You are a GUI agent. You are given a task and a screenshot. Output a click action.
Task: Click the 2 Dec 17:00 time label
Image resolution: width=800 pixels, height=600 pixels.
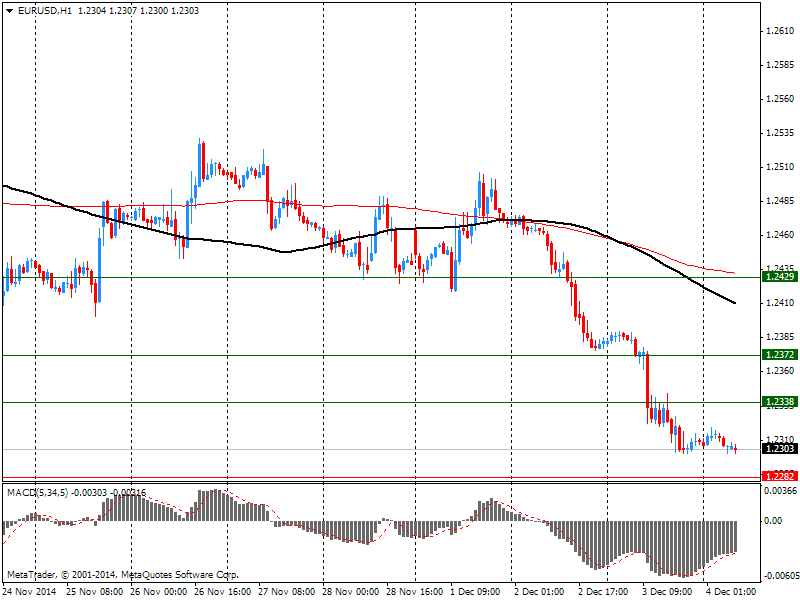point(603,592)
